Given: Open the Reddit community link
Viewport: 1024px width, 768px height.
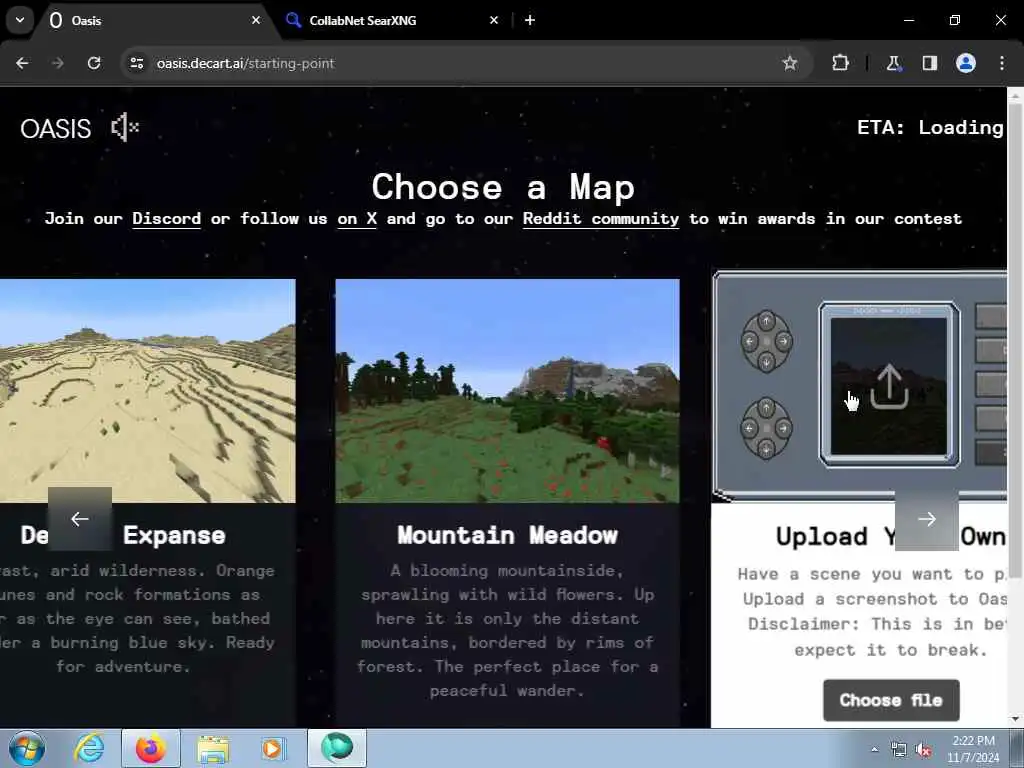Looking at the screenshot, I should click(601, 219).
